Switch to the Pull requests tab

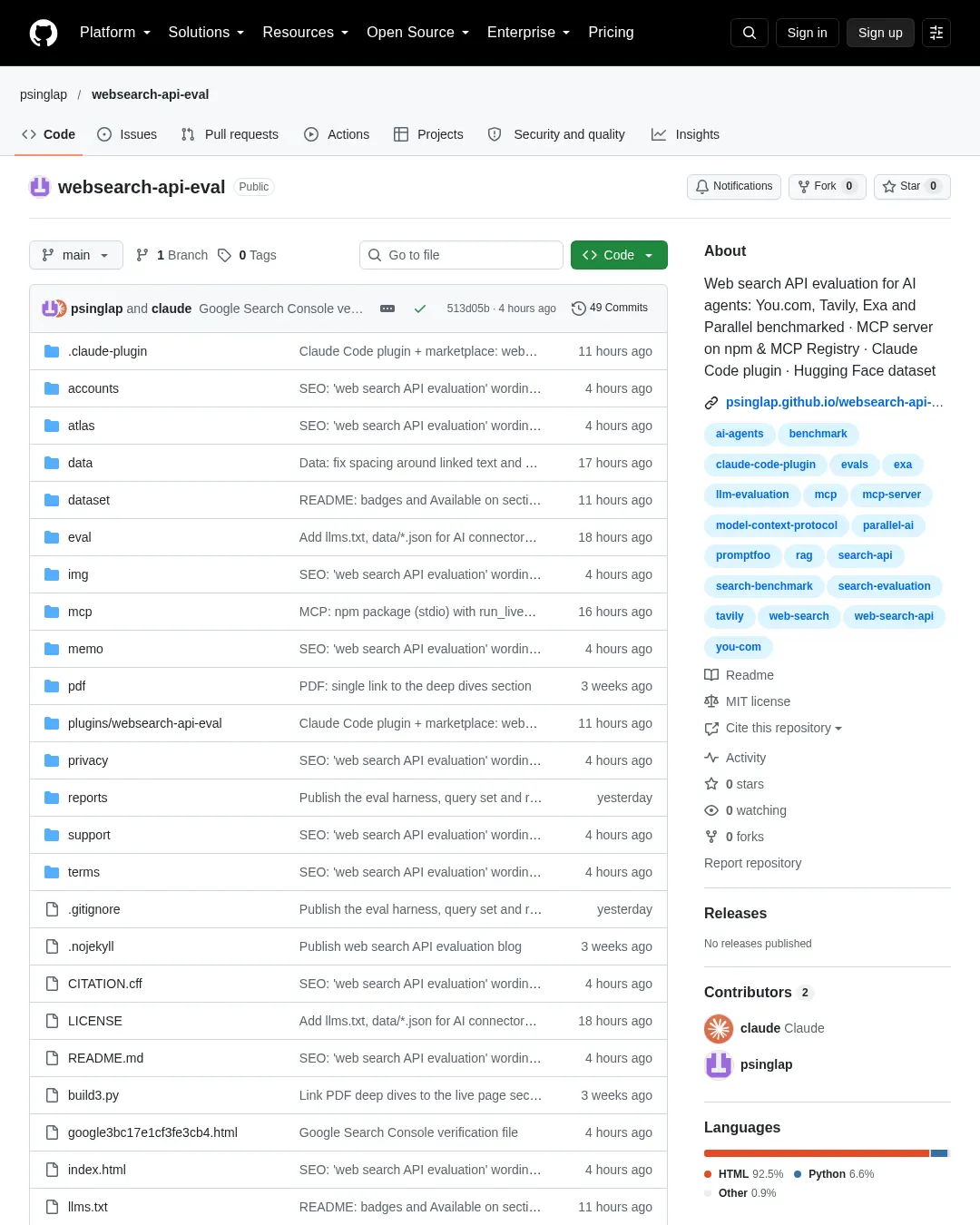coord(230,134)
